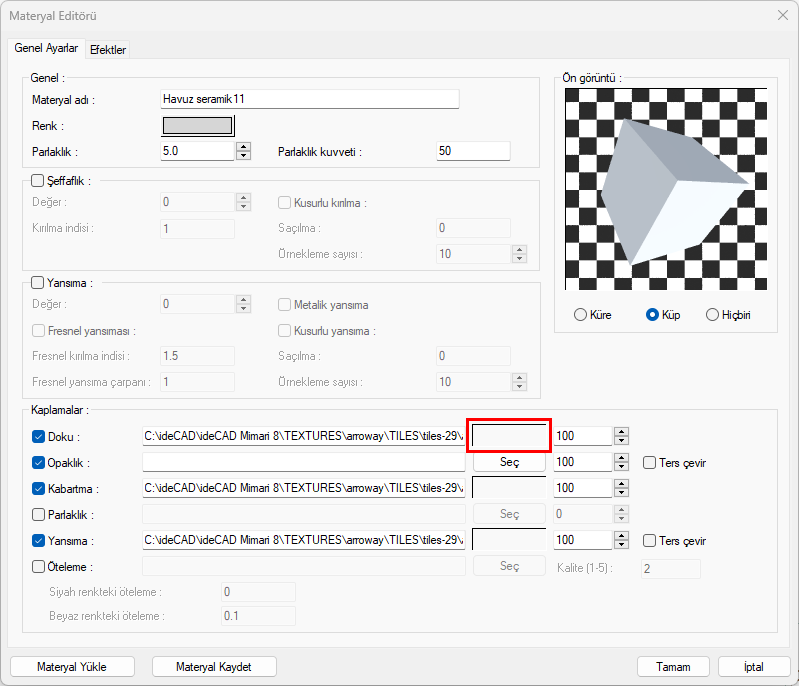Enable the Şeffaflık checkbox

tap(39, 181)
